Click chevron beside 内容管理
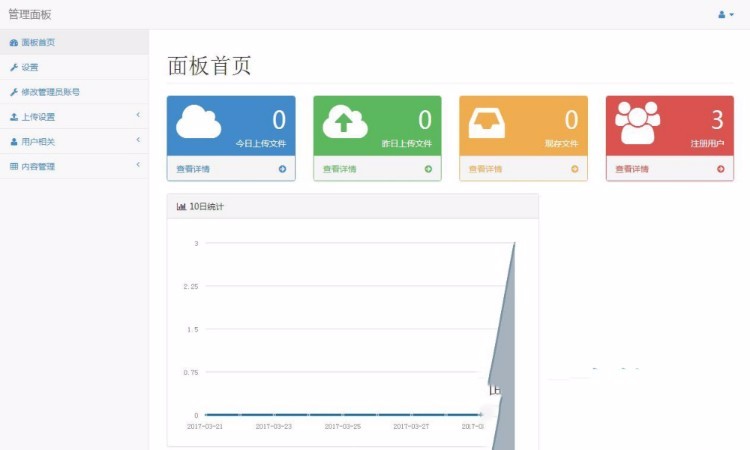The height and width of the screenshot is (450, 750). (138, 165)
